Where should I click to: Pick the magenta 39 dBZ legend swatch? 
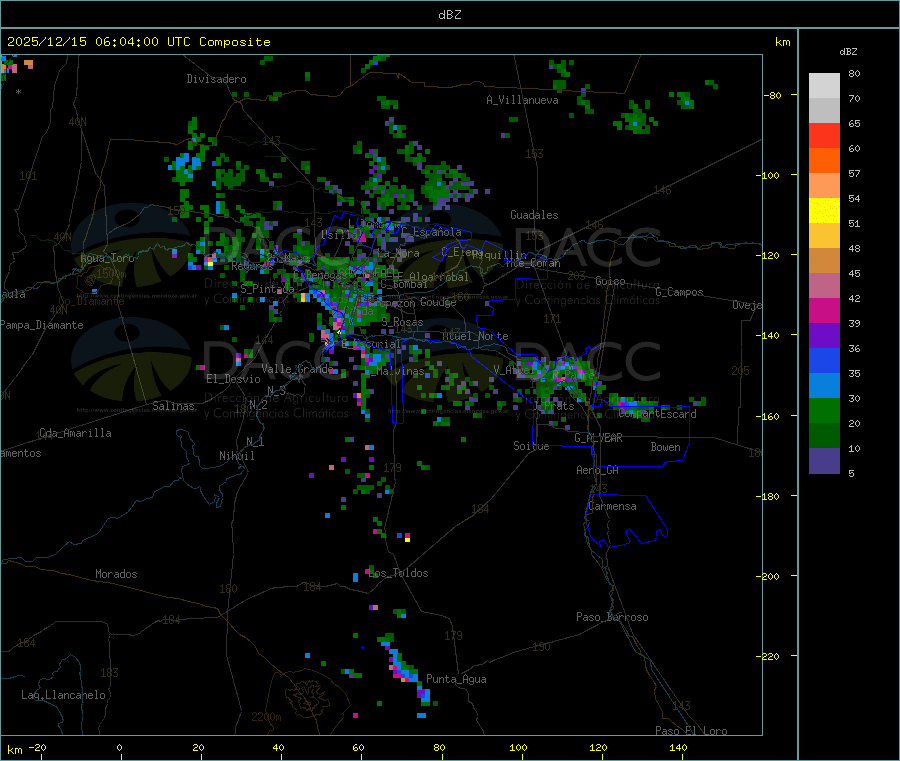pyautogui.click(x=824, y=310)
